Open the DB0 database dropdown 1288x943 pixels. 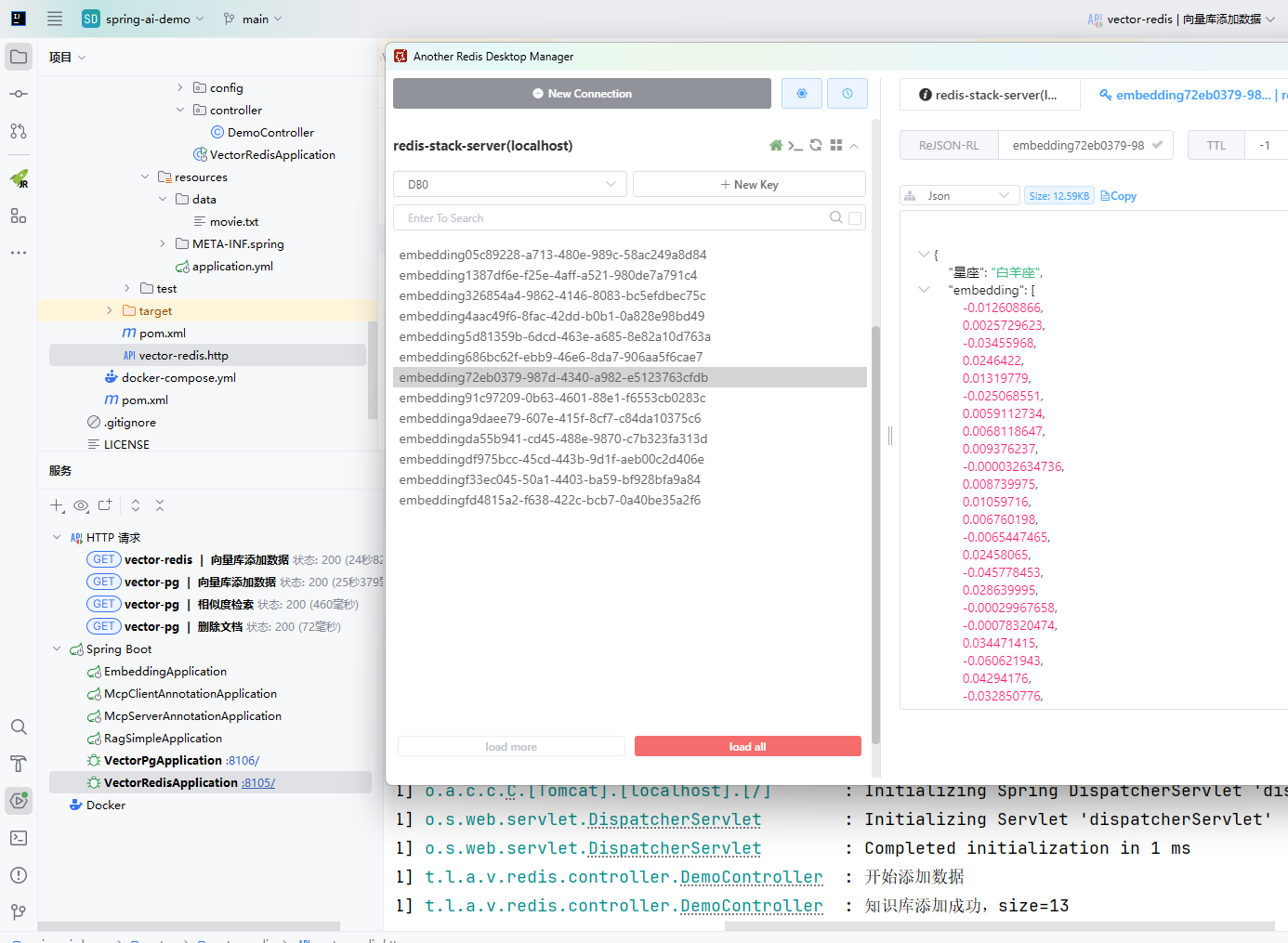click(x=510, y=184)
